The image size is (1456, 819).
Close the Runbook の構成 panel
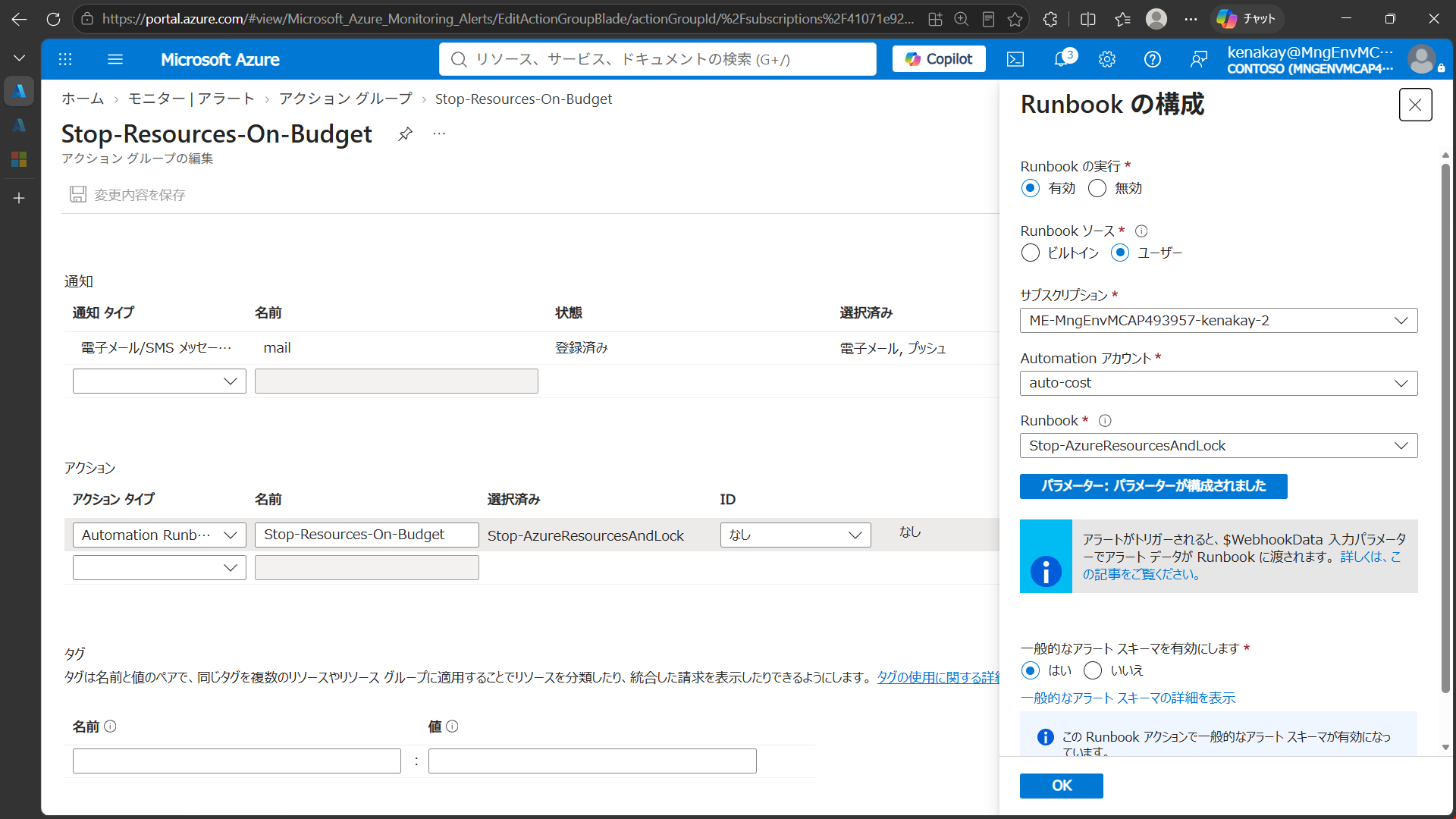[x=1415, y=105]
